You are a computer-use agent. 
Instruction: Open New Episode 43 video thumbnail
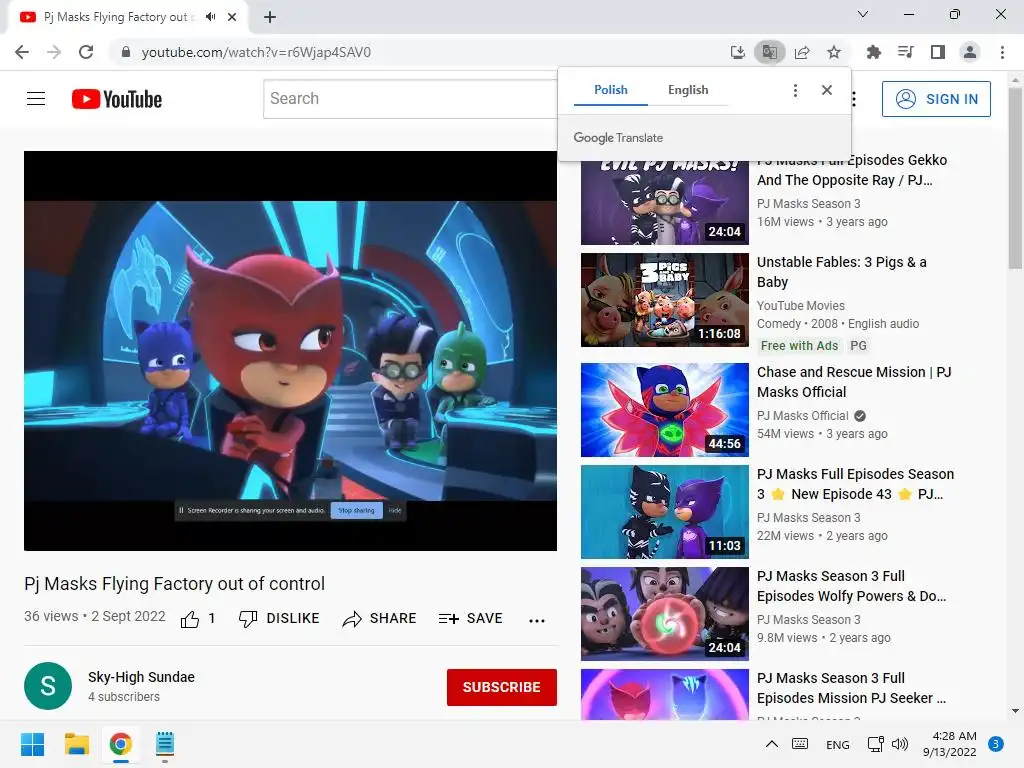click(x=665, y=511)
